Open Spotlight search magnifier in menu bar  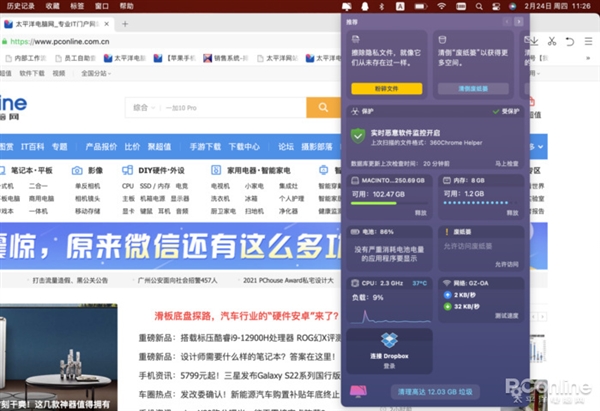pos(479,6)
